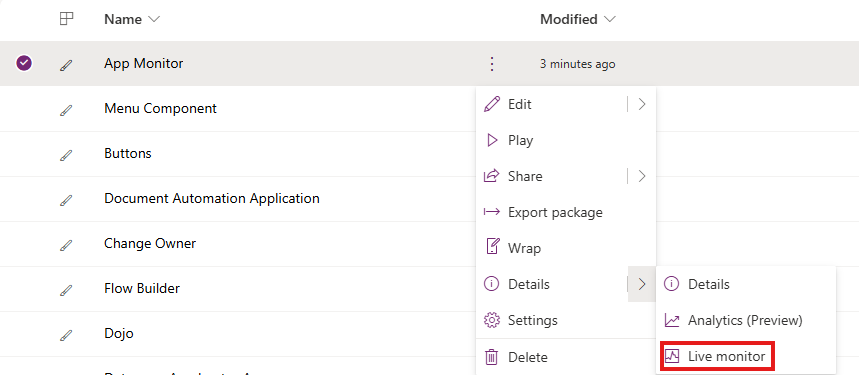The height and width of the screenshot is (375, 859).
Task: Click the trash icon next to Delete
Action: click(x=492, y=357)
